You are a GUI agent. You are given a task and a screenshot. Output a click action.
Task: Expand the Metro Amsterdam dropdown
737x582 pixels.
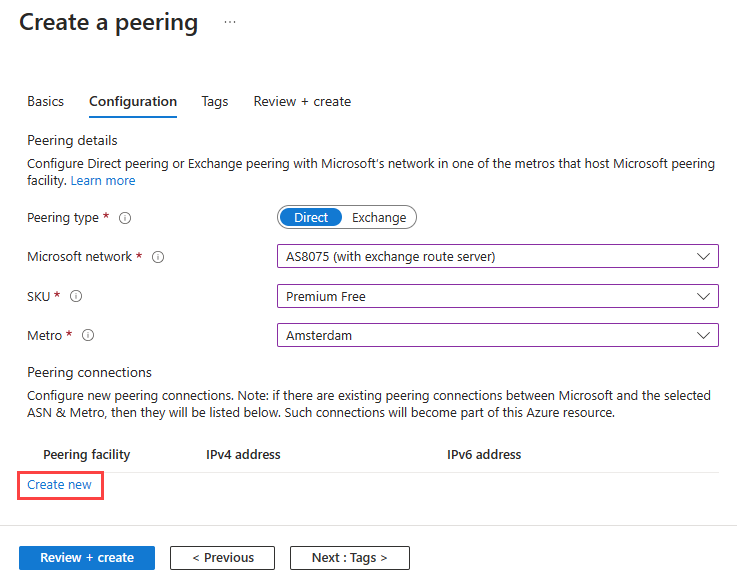[497, 336]
